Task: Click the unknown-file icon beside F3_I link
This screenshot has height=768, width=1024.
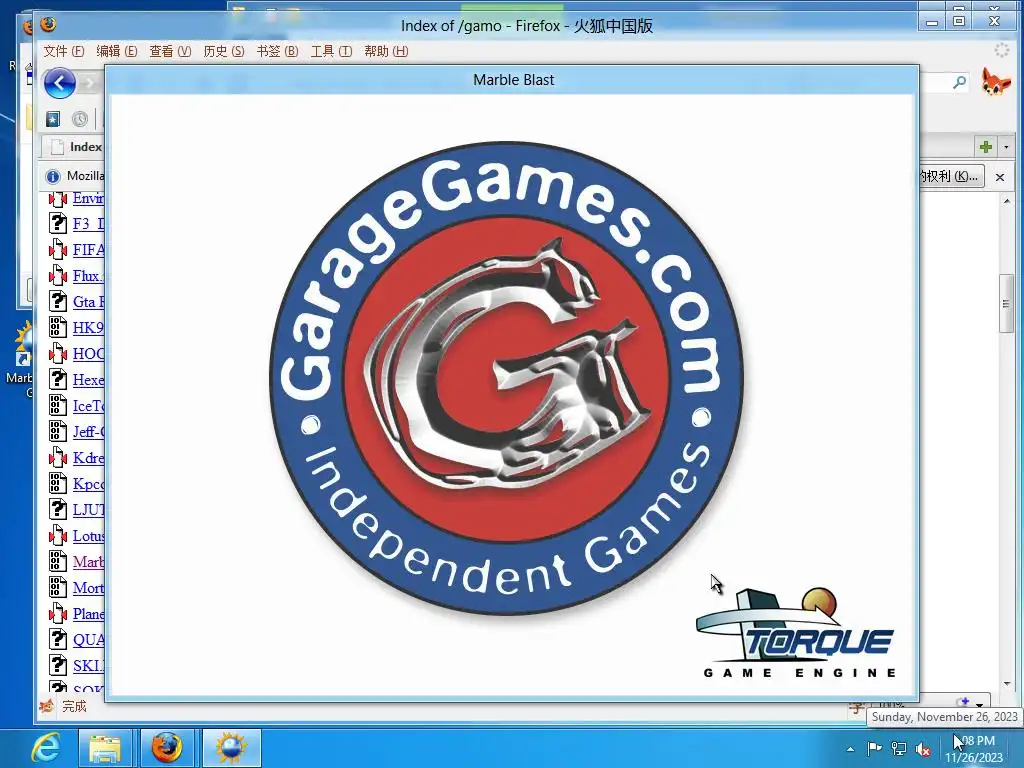Action: pos(57,223)
